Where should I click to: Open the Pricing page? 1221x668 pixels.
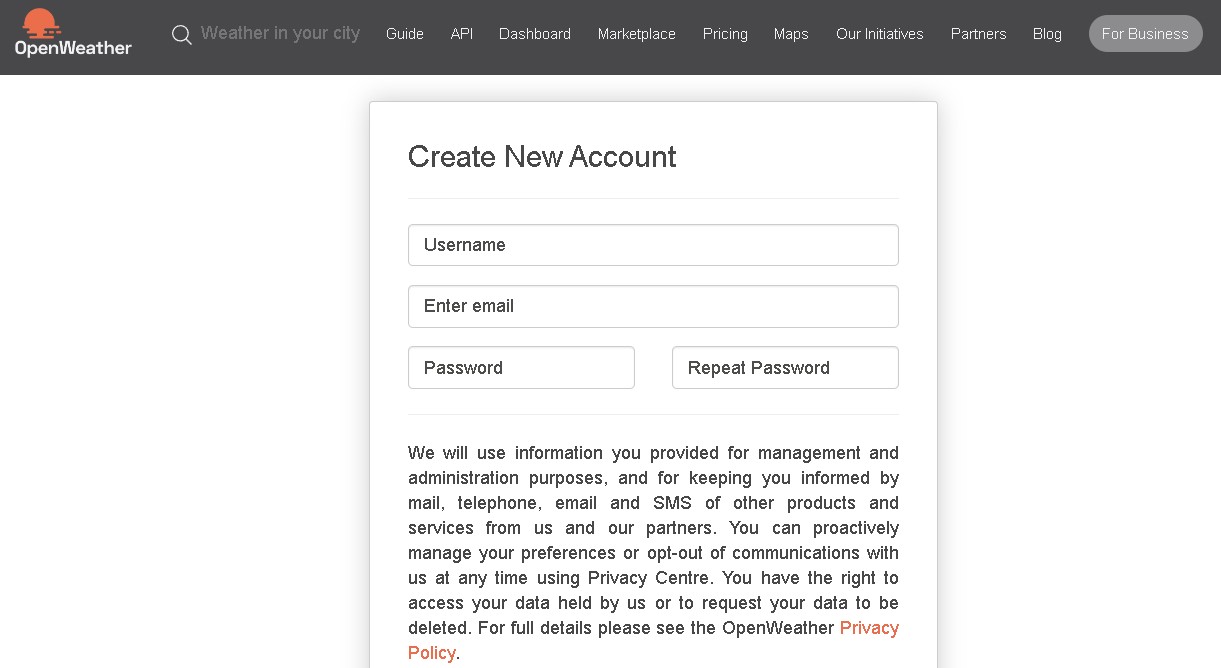coord(725,34)
